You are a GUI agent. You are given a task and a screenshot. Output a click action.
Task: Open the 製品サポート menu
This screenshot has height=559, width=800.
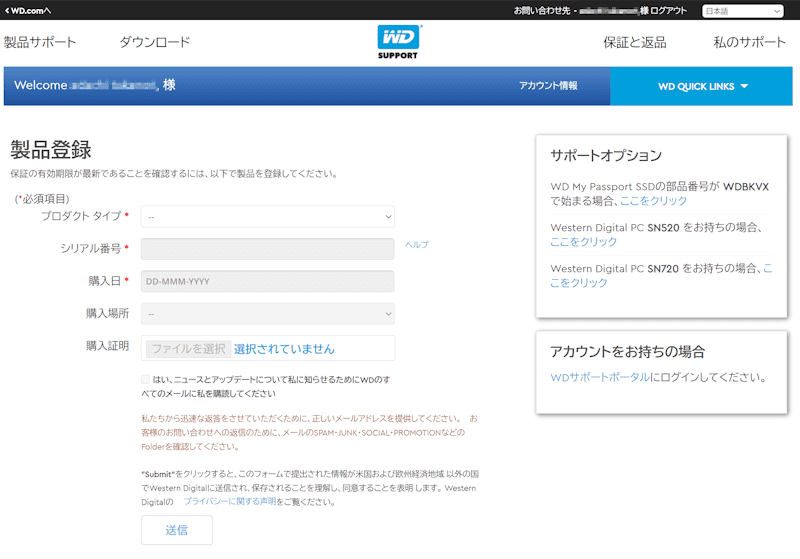pos(40,42)
